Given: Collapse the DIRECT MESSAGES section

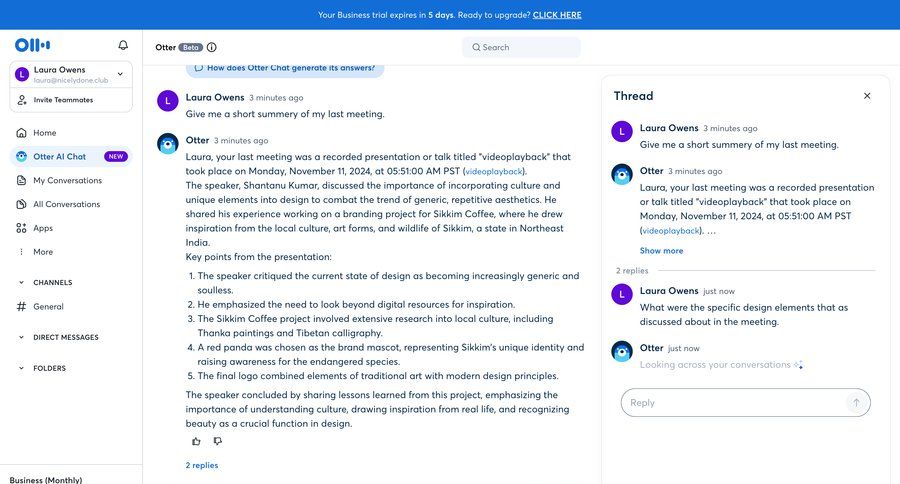Looking at the screenshot, I should pyautogui.click(x=21, y=337).
